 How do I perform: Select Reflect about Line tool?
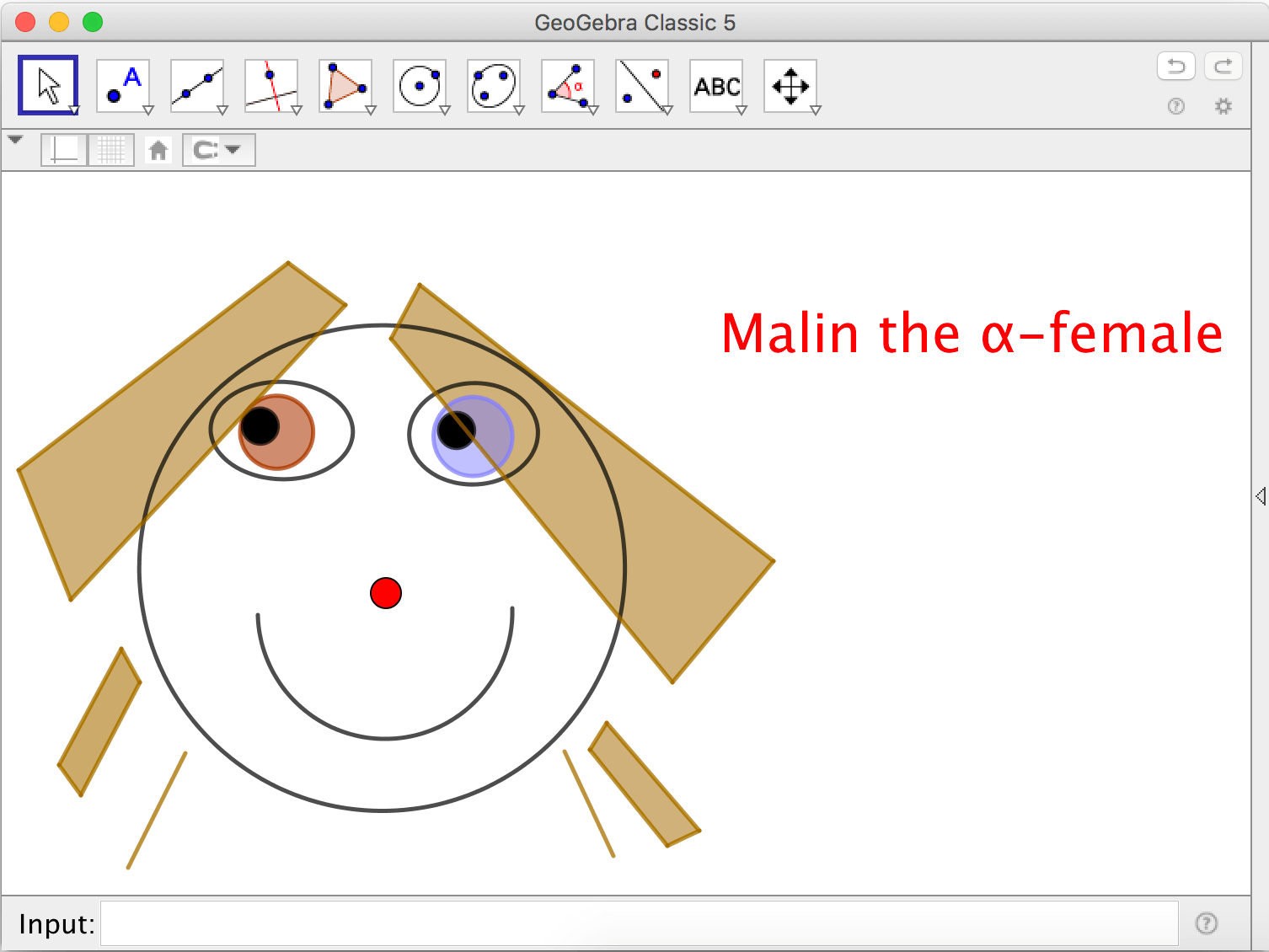(642, 85)
